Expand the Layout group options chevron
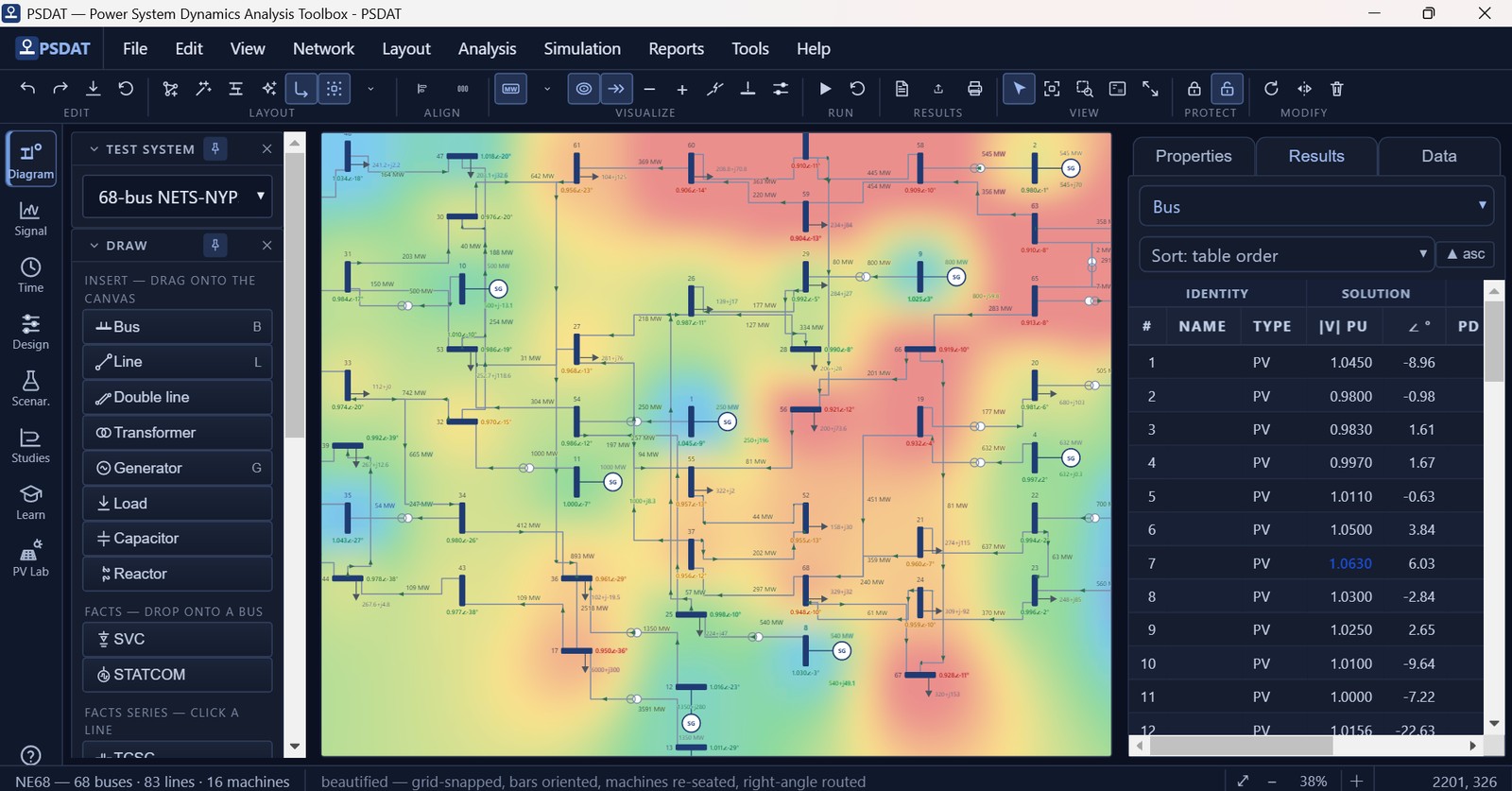The height and width of the screenshot is (791, 1512). pyautogui.click(x=370, y=89)
